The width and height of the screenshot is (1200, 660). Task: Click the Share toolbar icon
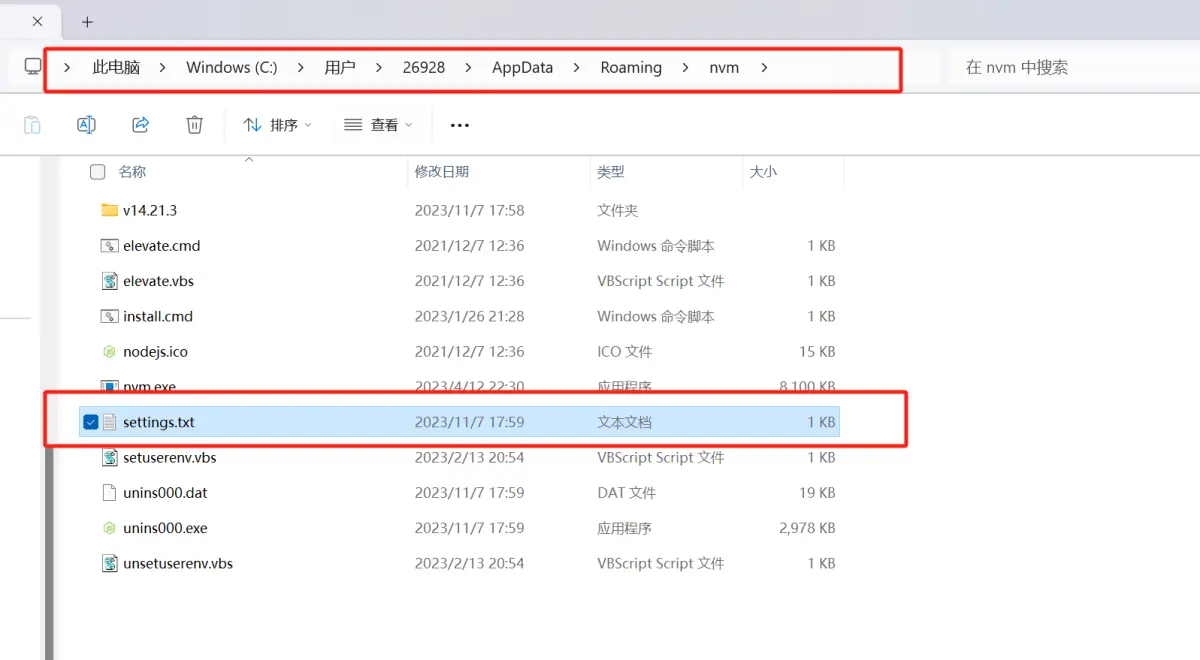(141, 125)
